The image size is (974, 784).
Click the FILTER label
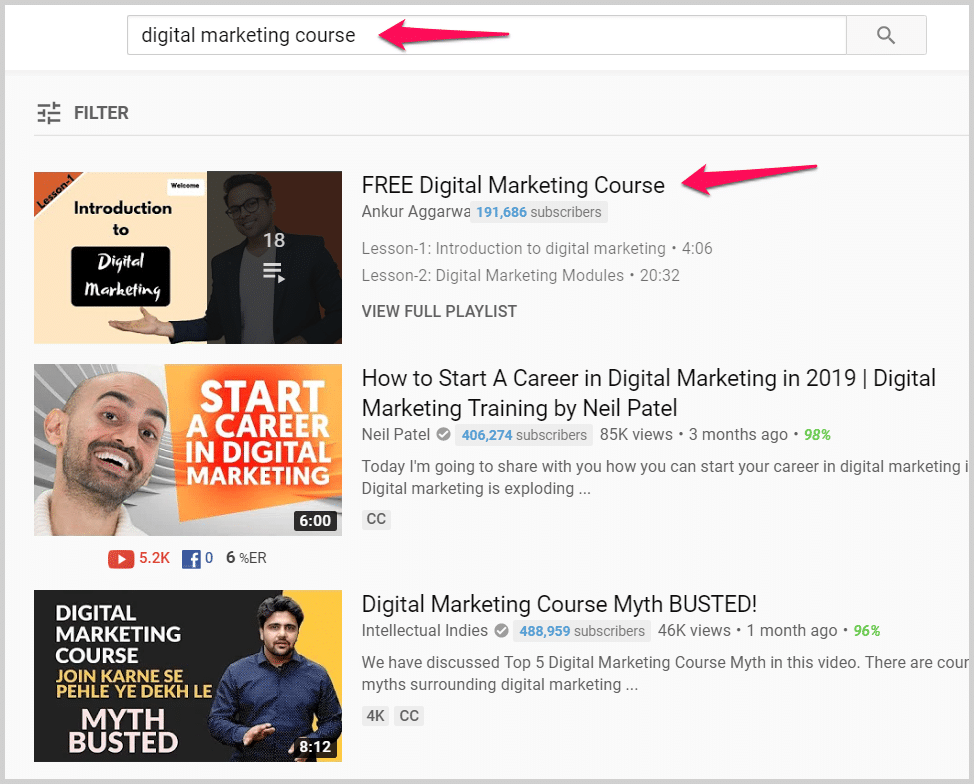[101, 113]
